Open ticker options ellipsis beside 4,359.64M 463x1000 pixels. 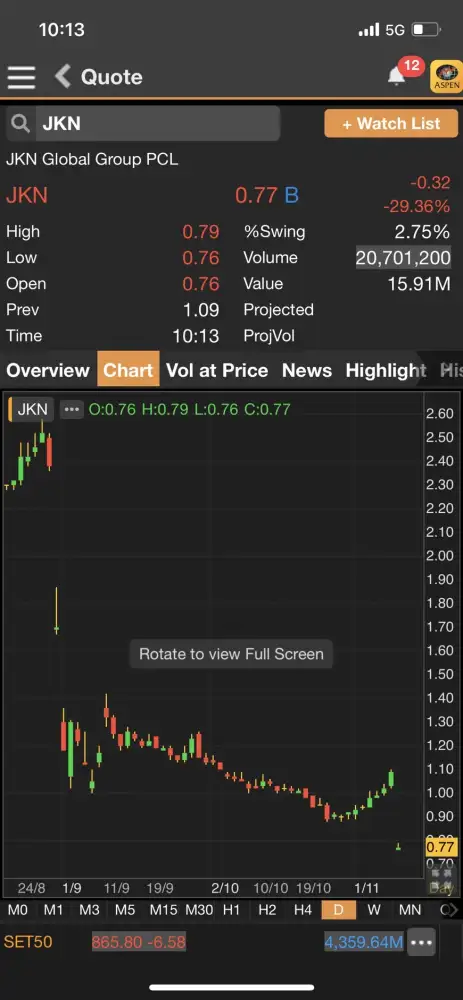click(421, 942)
